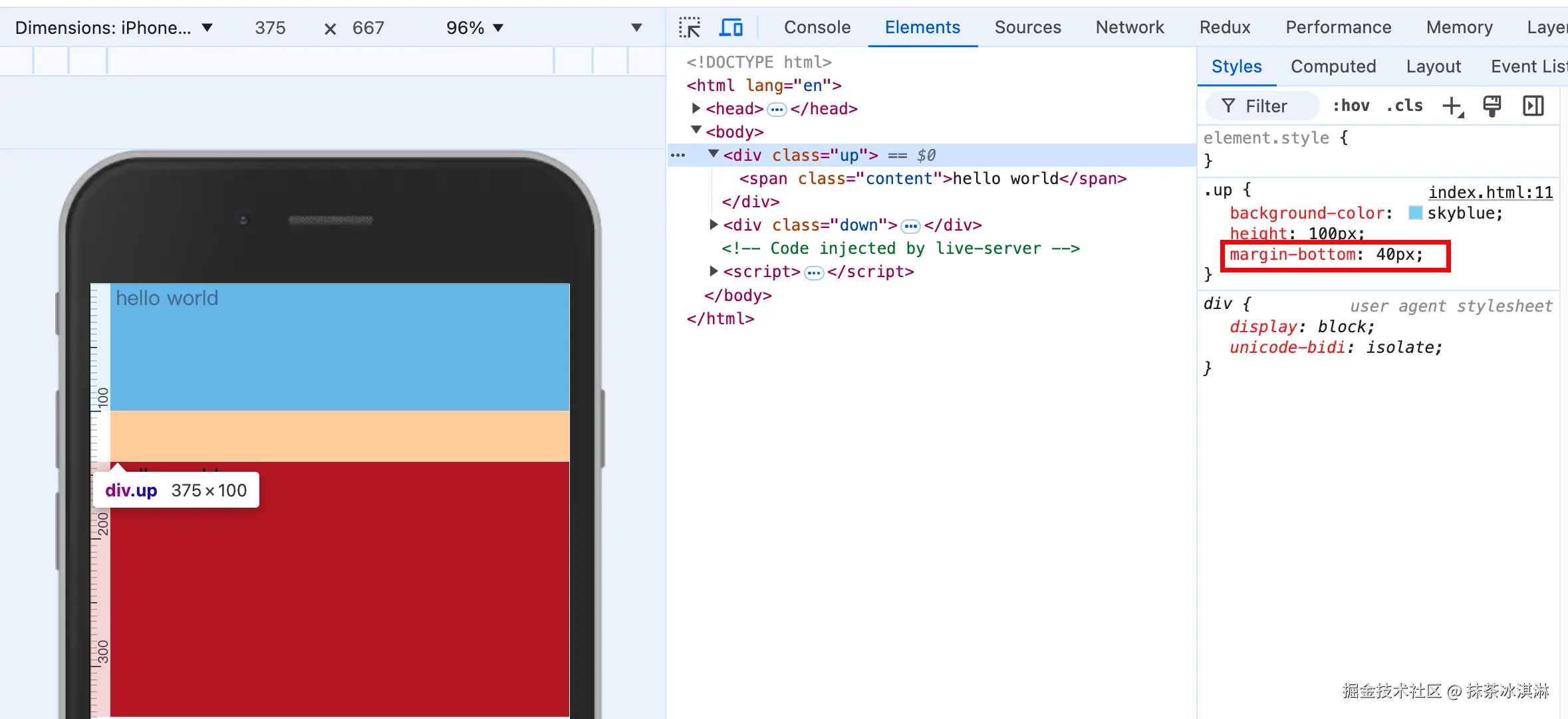Click the rotate icon between dimensions
Screen dimensions: 1568x719
coord(330,29)
